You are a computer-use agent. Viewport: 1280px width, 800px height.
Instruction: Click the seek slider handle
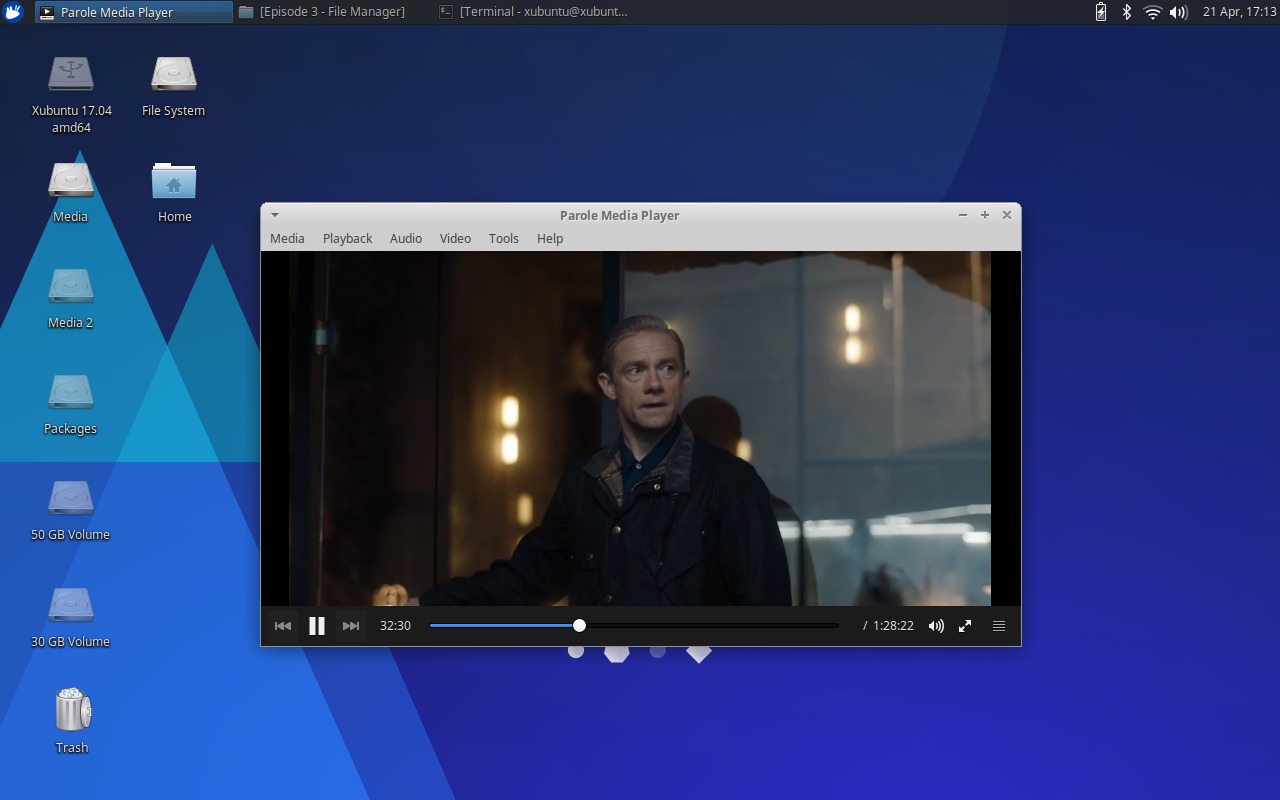click(x=579, y=625)
